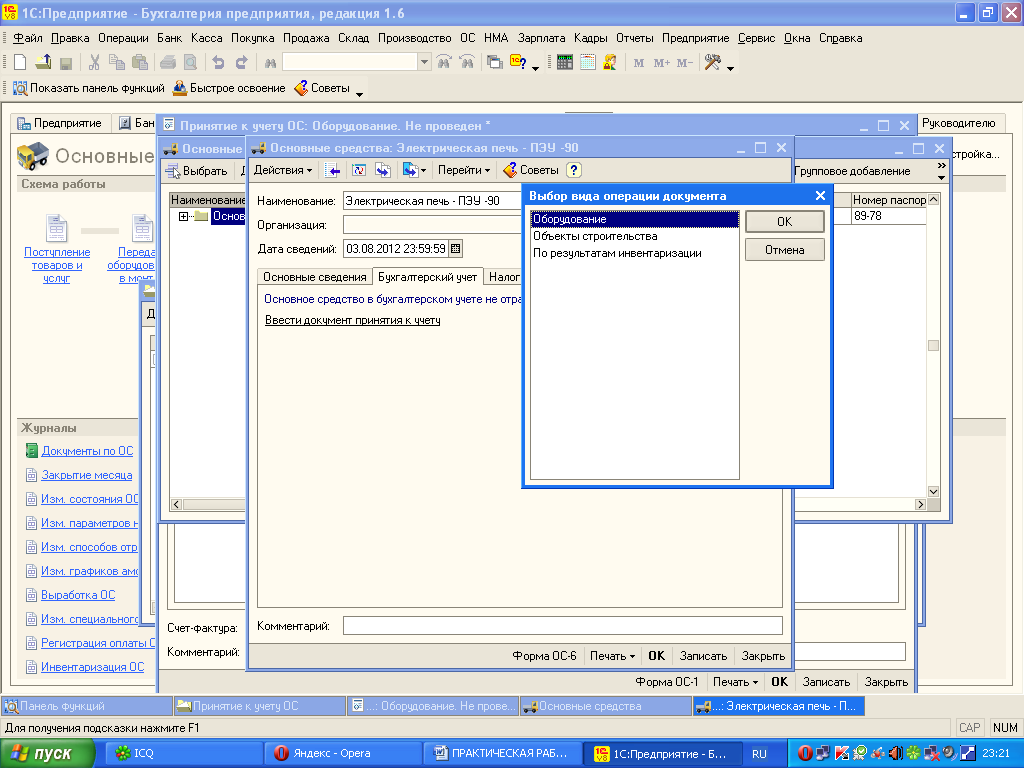Screen dimensions: 1024x768
Task: Expand the Основные tree node
Action: point(184,216)
